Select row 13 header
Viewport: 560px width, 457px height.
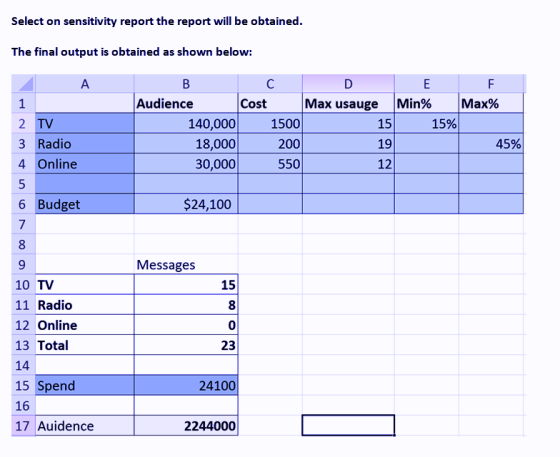tap(24, 345)
